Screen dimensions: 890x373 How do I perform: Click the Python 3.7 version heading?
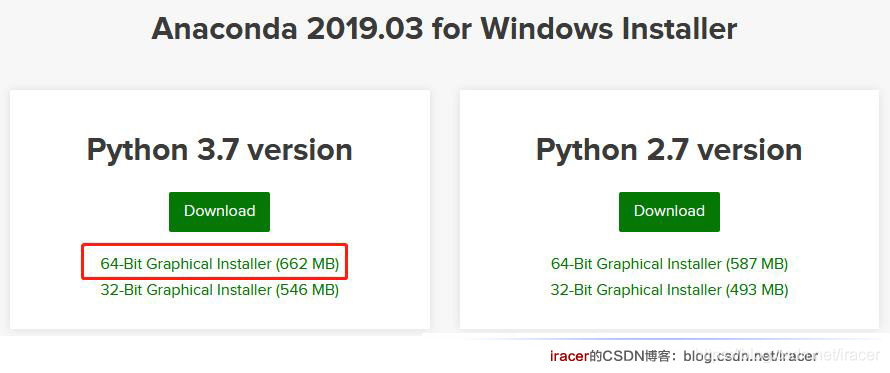220,150
